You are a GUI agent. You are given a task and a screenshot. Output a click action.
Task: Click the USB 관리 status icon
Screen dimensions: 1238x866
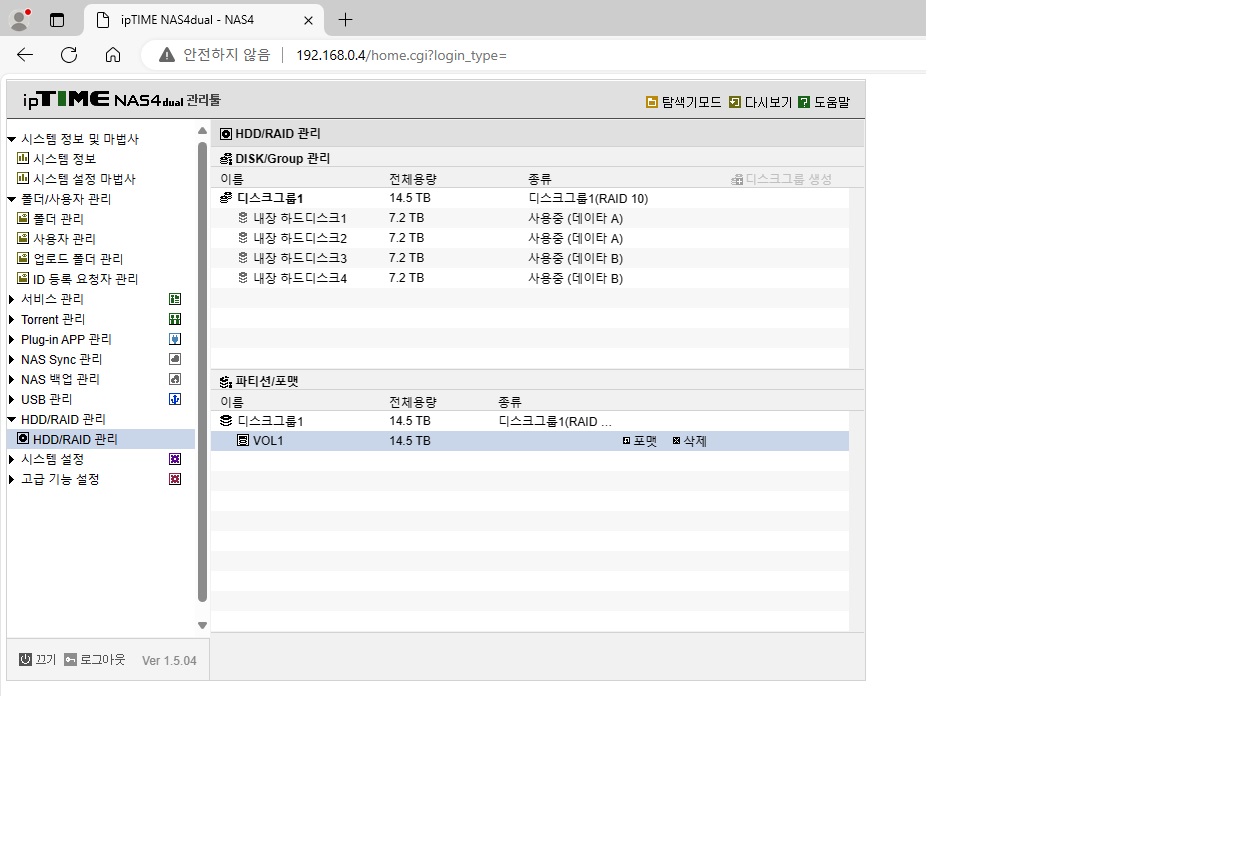pyautogui.click(x=175, y=399)
